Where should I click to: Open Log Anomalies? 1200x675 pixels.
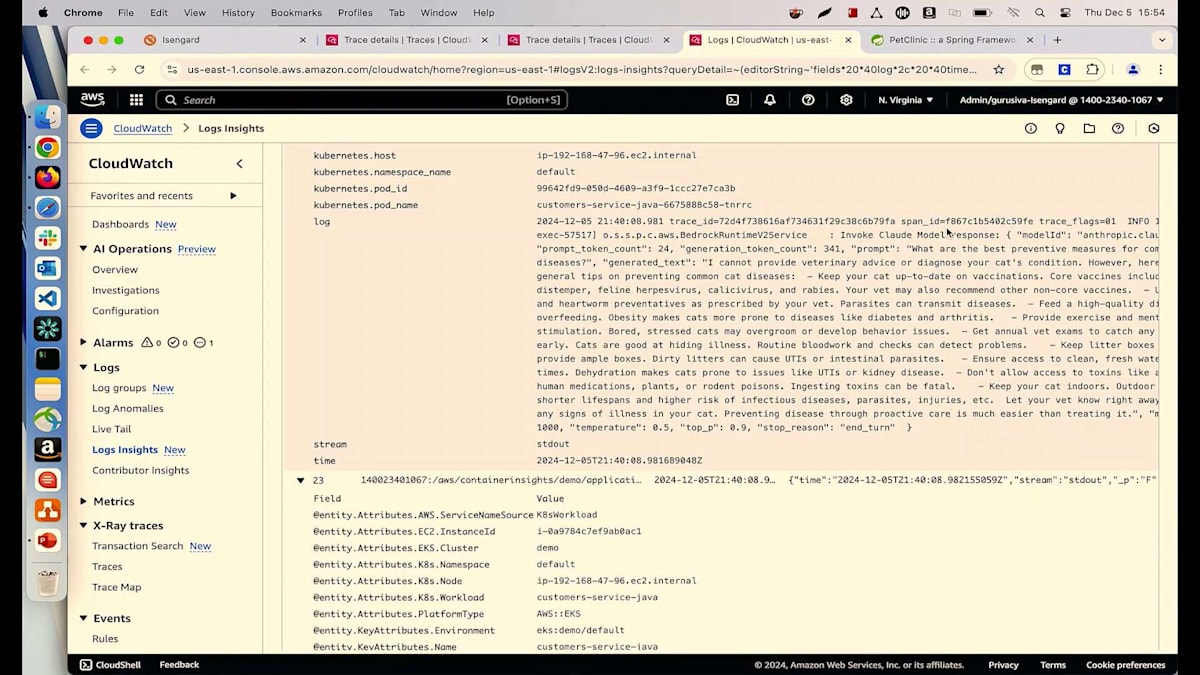[x=128, y=408]
